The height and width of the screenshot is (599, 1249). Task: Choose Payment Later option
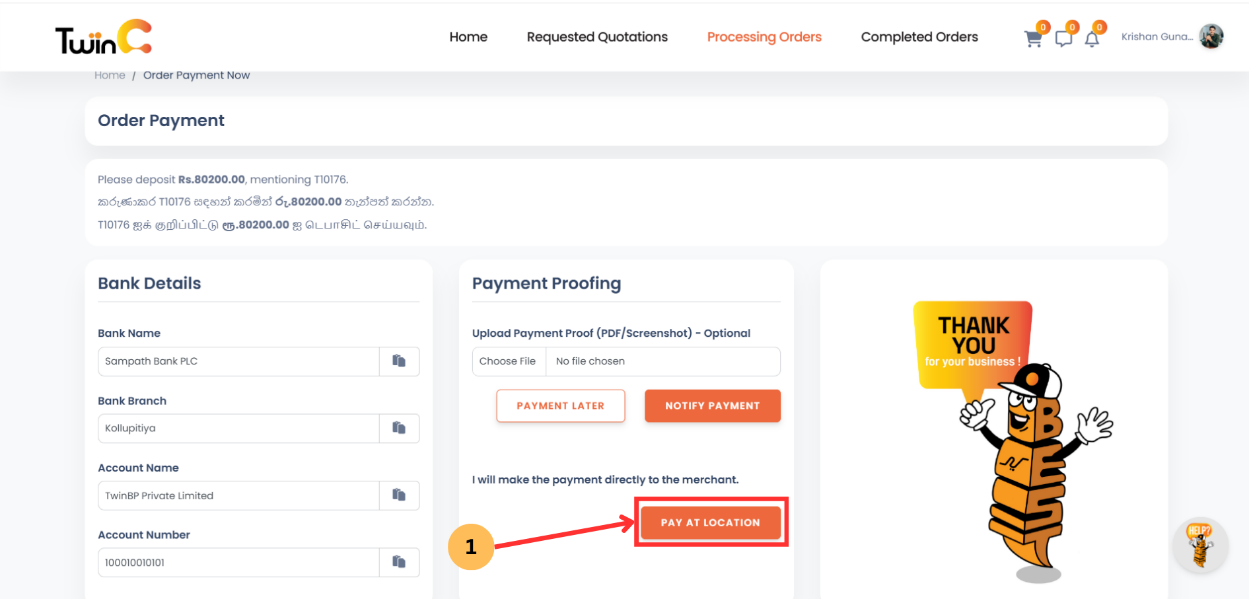coord(560,405)
